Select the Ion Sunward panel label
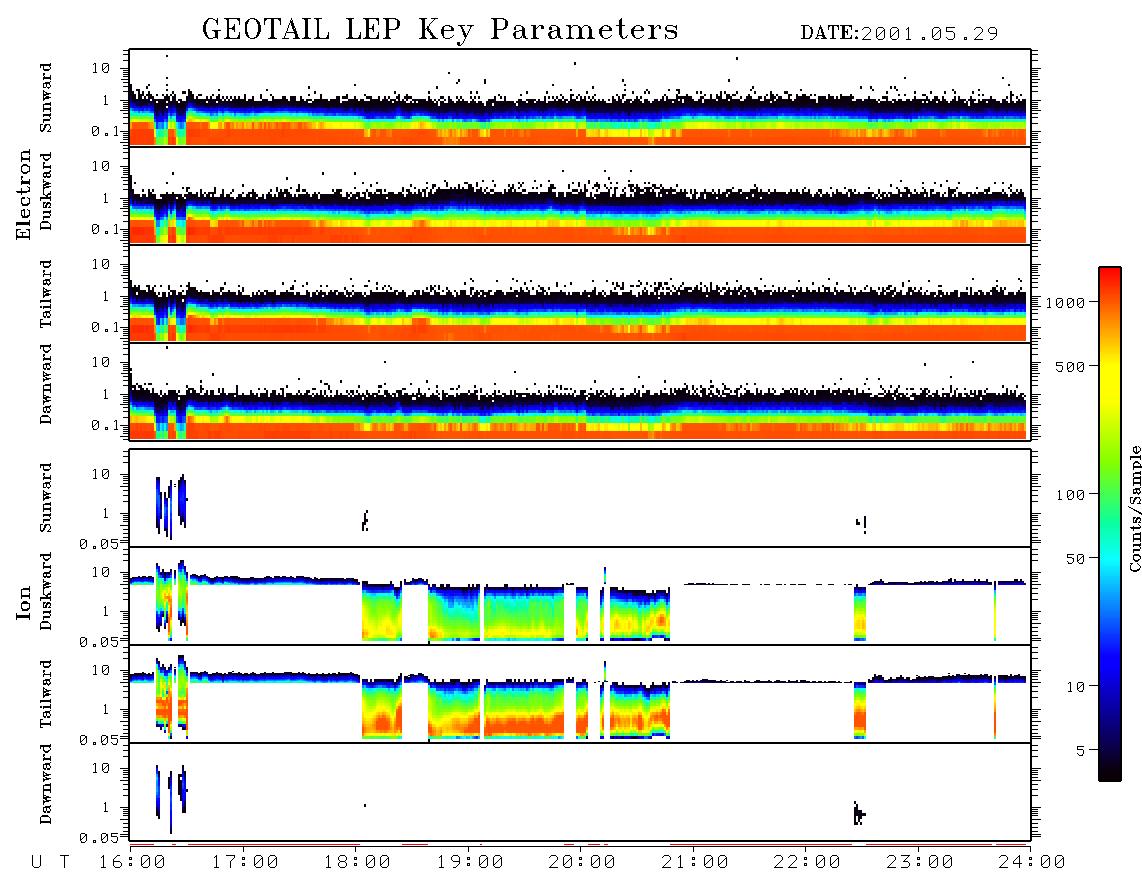The width and height of the screenshot is (1142, 880). point(46,498)
